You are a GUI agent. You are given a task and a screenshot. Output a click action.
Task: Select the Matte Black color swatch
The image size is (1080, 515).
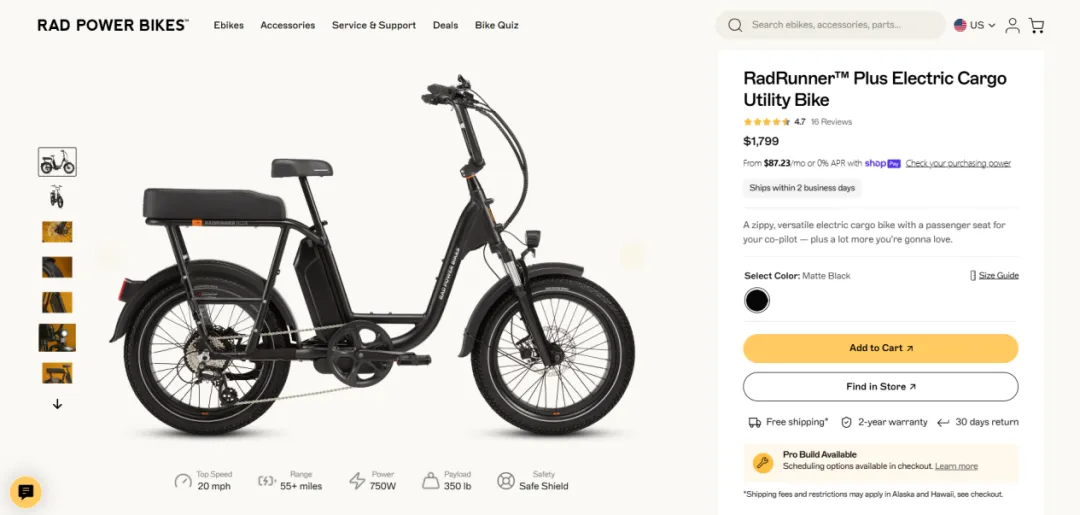pyautogui.click(x=757, y=300)
